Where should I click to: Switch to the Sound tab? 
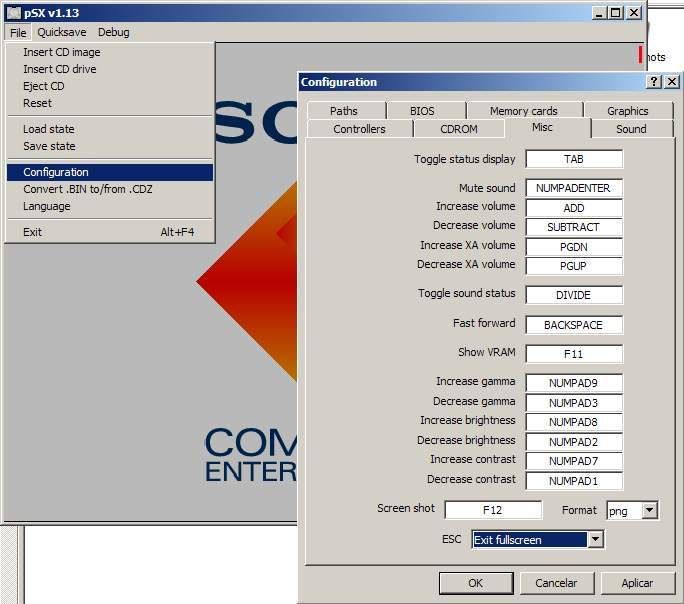(x=632, y=129)
